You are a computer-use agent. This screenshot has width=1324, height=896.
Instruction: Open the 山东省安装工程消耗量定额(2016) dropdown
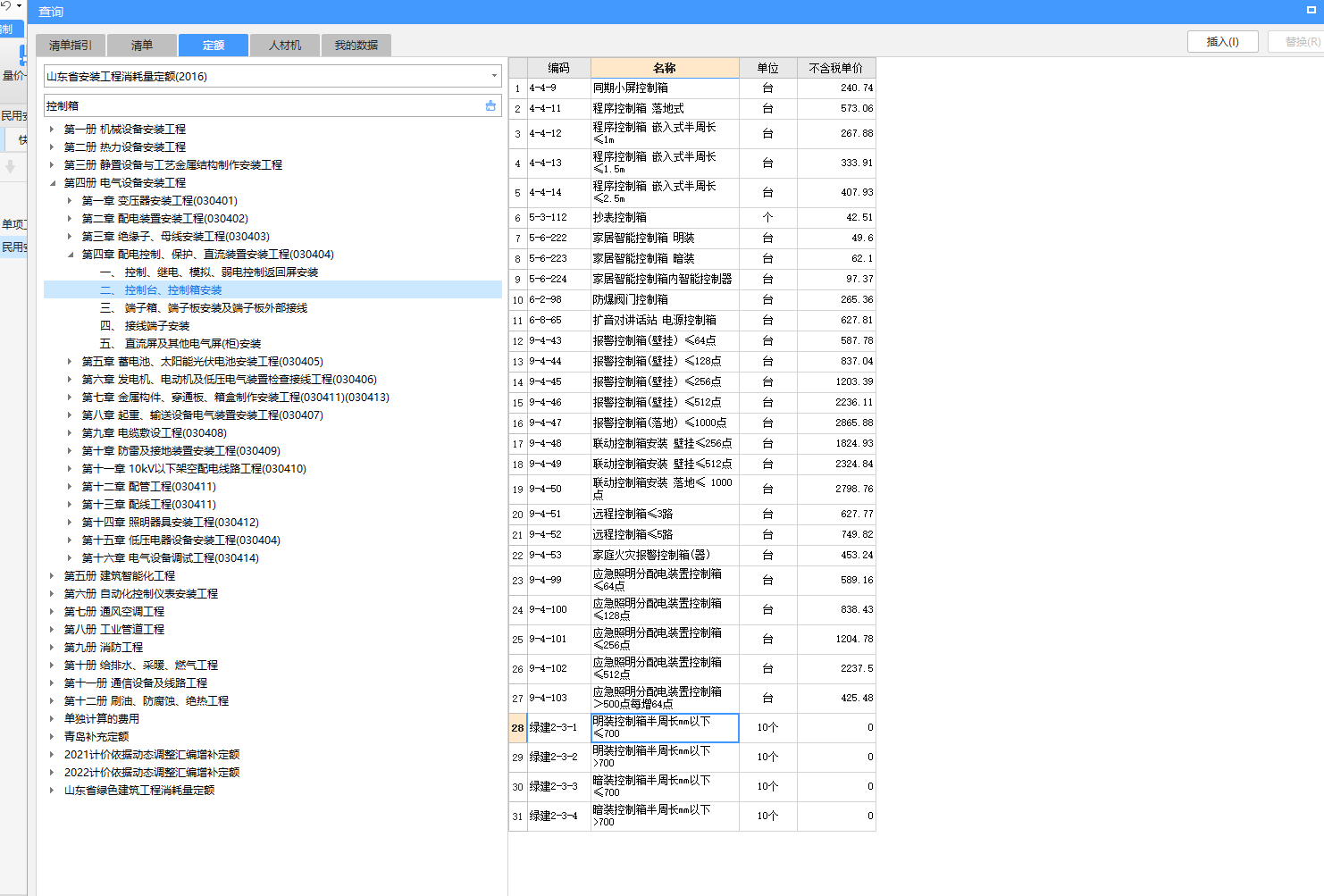tap(494, 76)
